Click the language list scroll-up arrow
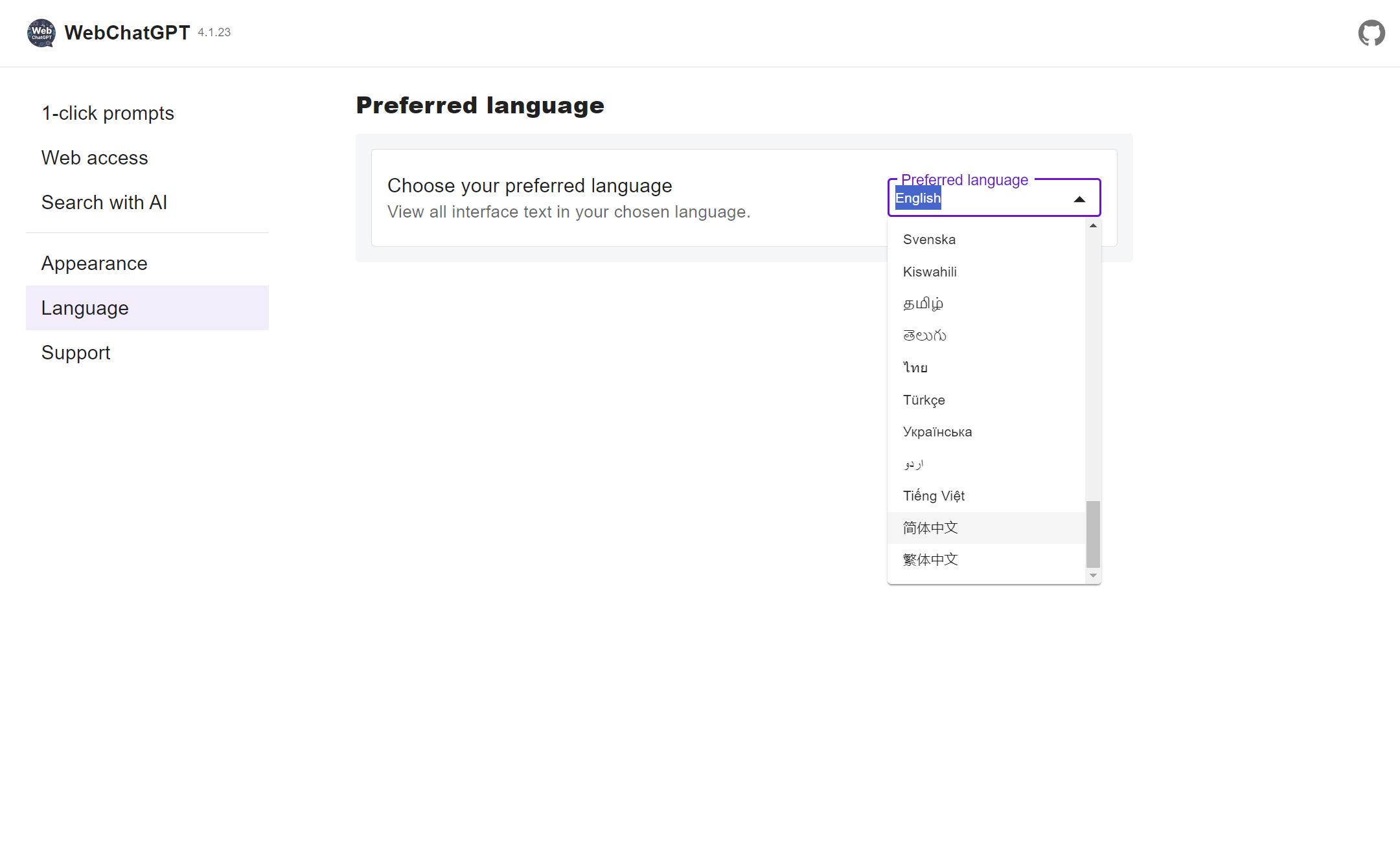Viewport: 1400px width, 843px height. (x=1093, y=226)
